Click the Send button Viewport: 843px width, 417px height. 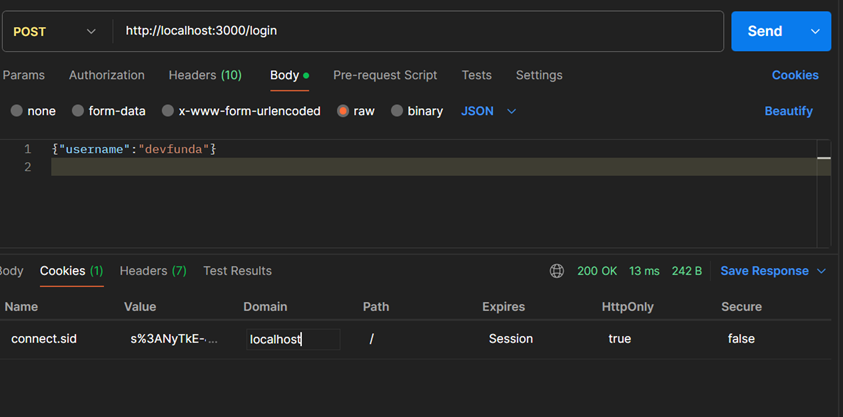point(765,32)
